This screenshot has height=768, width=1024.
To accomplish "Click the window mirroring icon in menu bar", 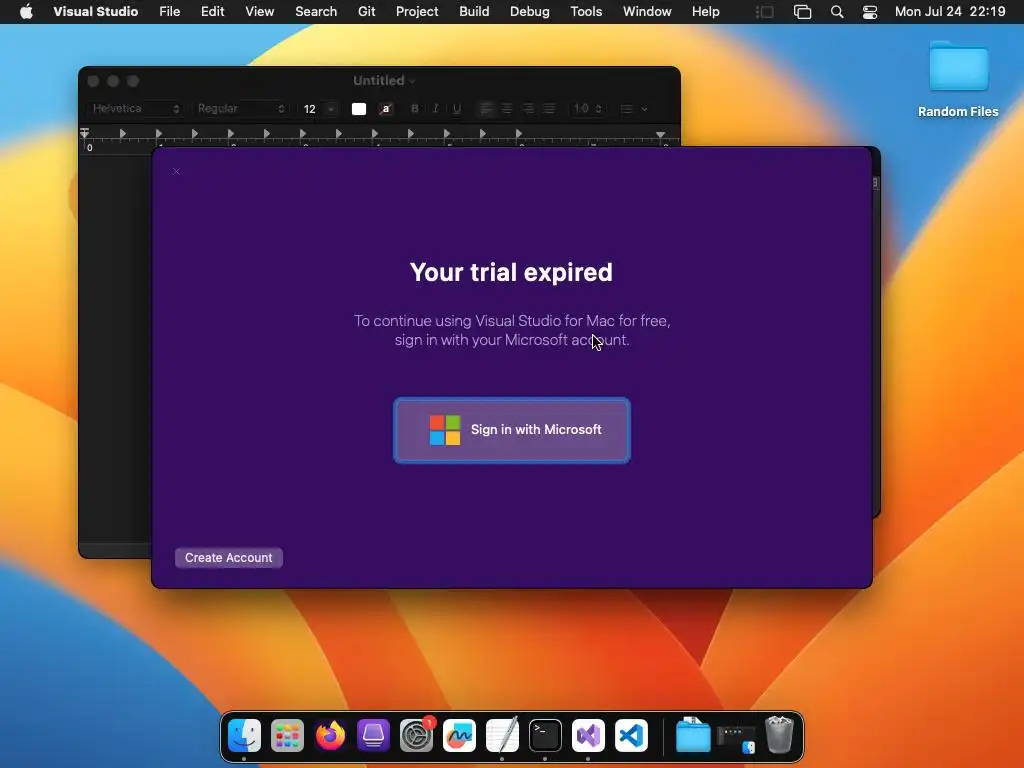I will point(802,12).
